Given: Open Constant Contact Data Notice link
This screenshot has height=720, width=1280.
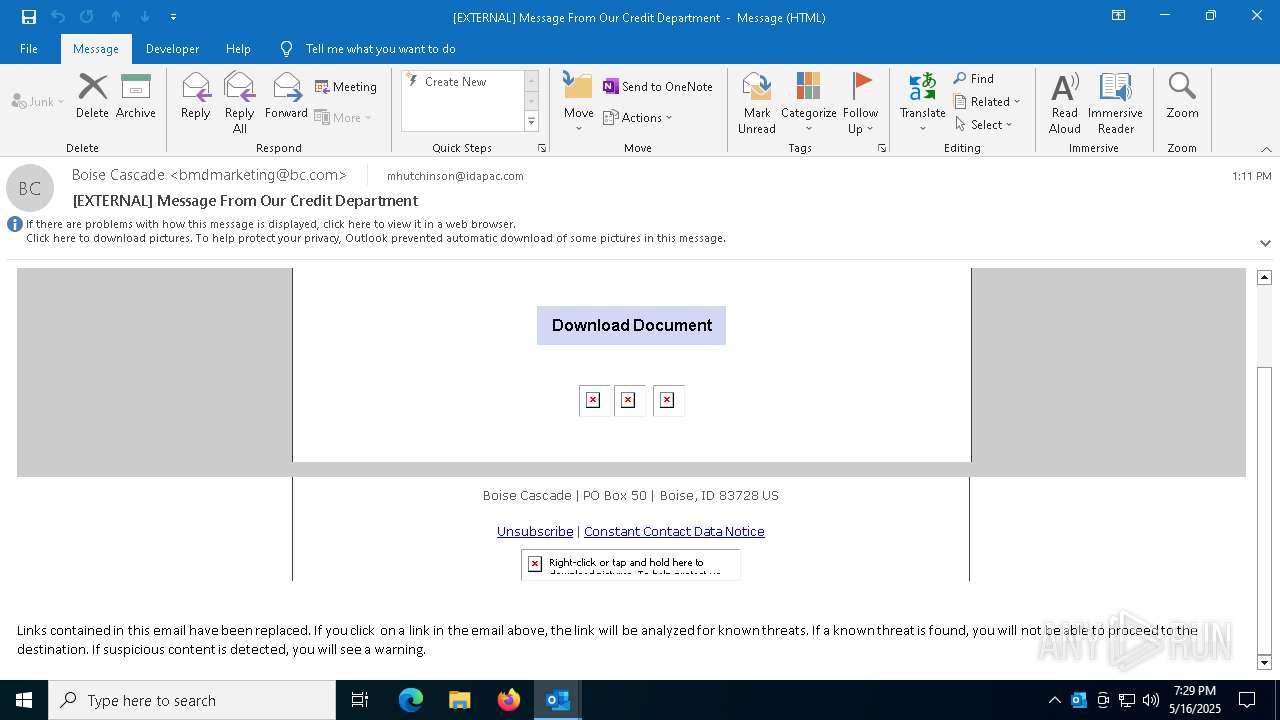Looking at the screenshot, I should tap(674, 531).
